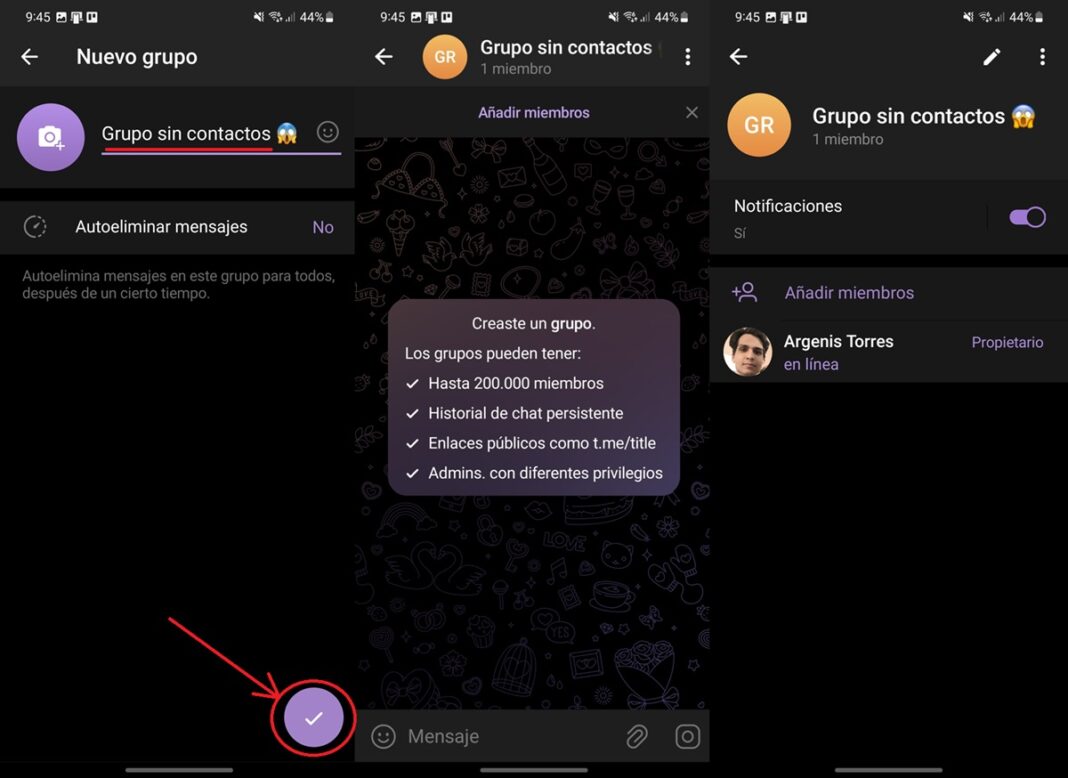Open the GR avatar in chat header

(x=445, y=57)
